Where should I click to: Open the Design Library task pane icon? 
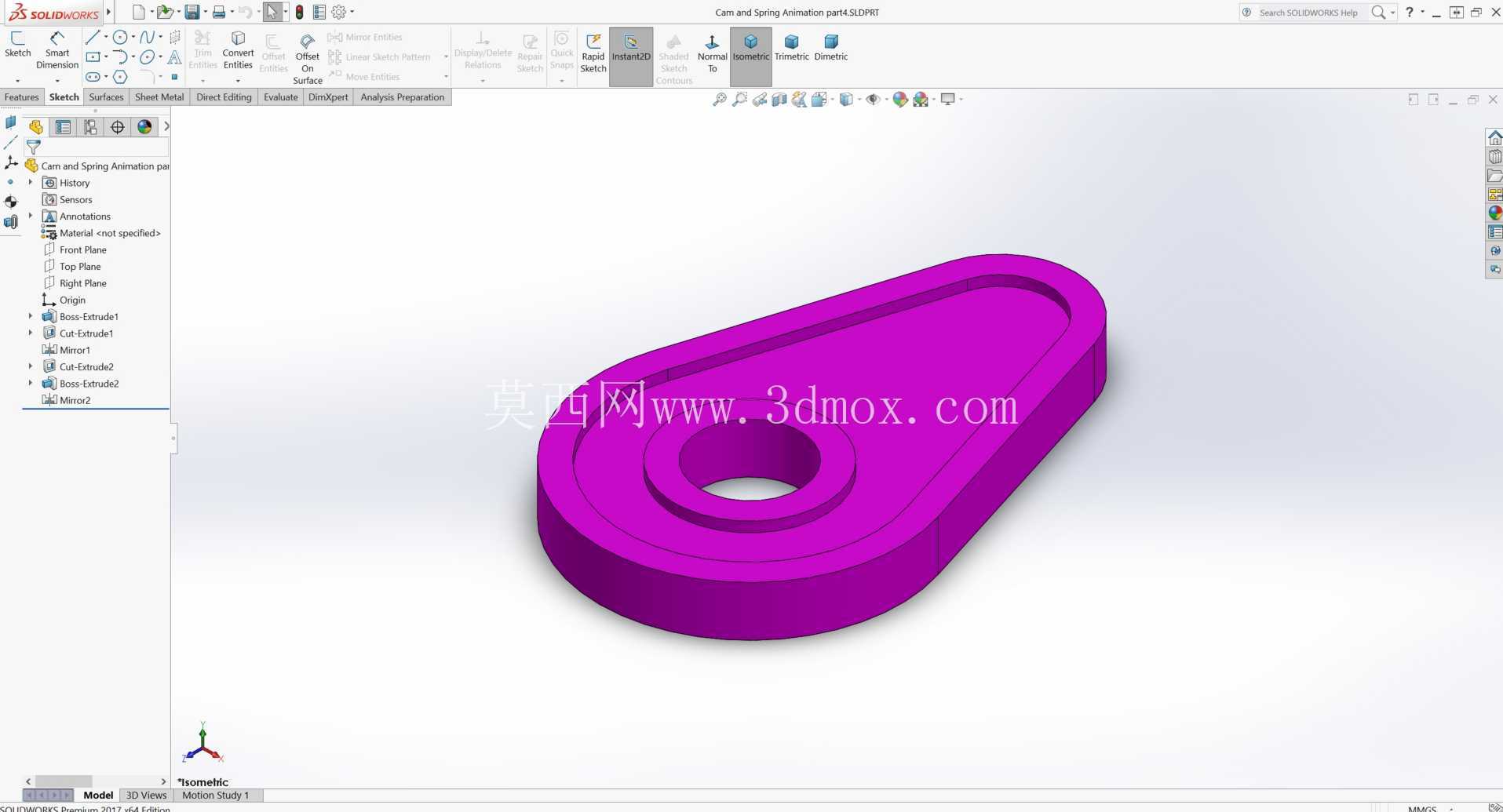tap(1495, 156)
